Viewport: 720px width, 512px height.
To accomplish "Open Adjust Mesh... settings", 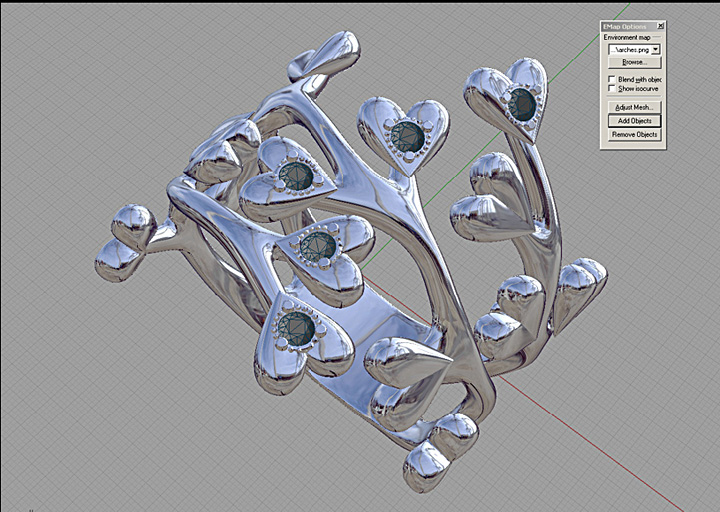I will [x=634, y=107].
